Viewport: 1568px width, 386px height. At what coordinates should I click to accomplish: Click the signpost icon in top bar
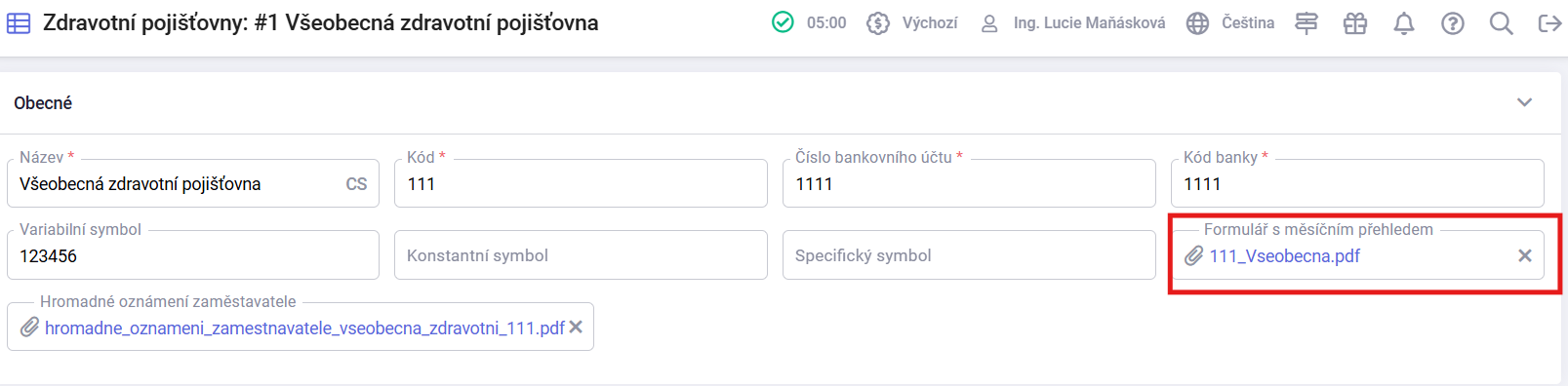click(x=1307, y=23)
